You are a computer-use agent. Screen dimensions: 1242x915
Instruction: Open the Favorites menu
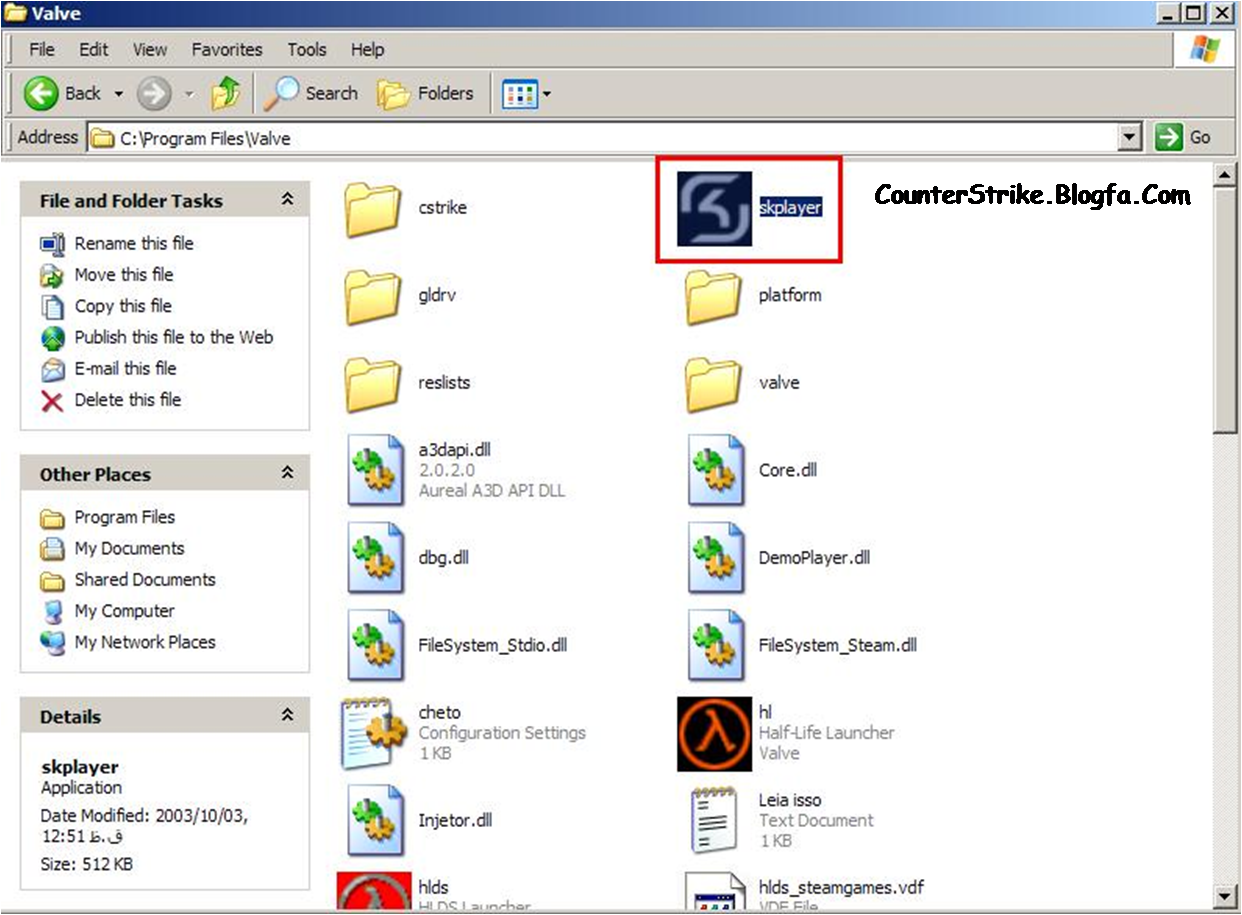tap(227, 49)
